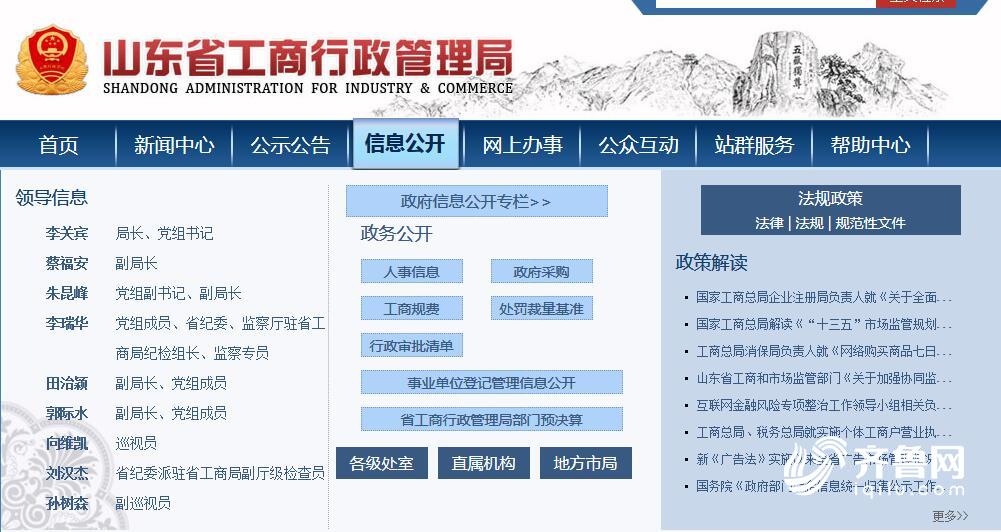Open 网上办事 in the navigation bar
The width and height of the screenshot is (1001, 532).
point(522,145)
